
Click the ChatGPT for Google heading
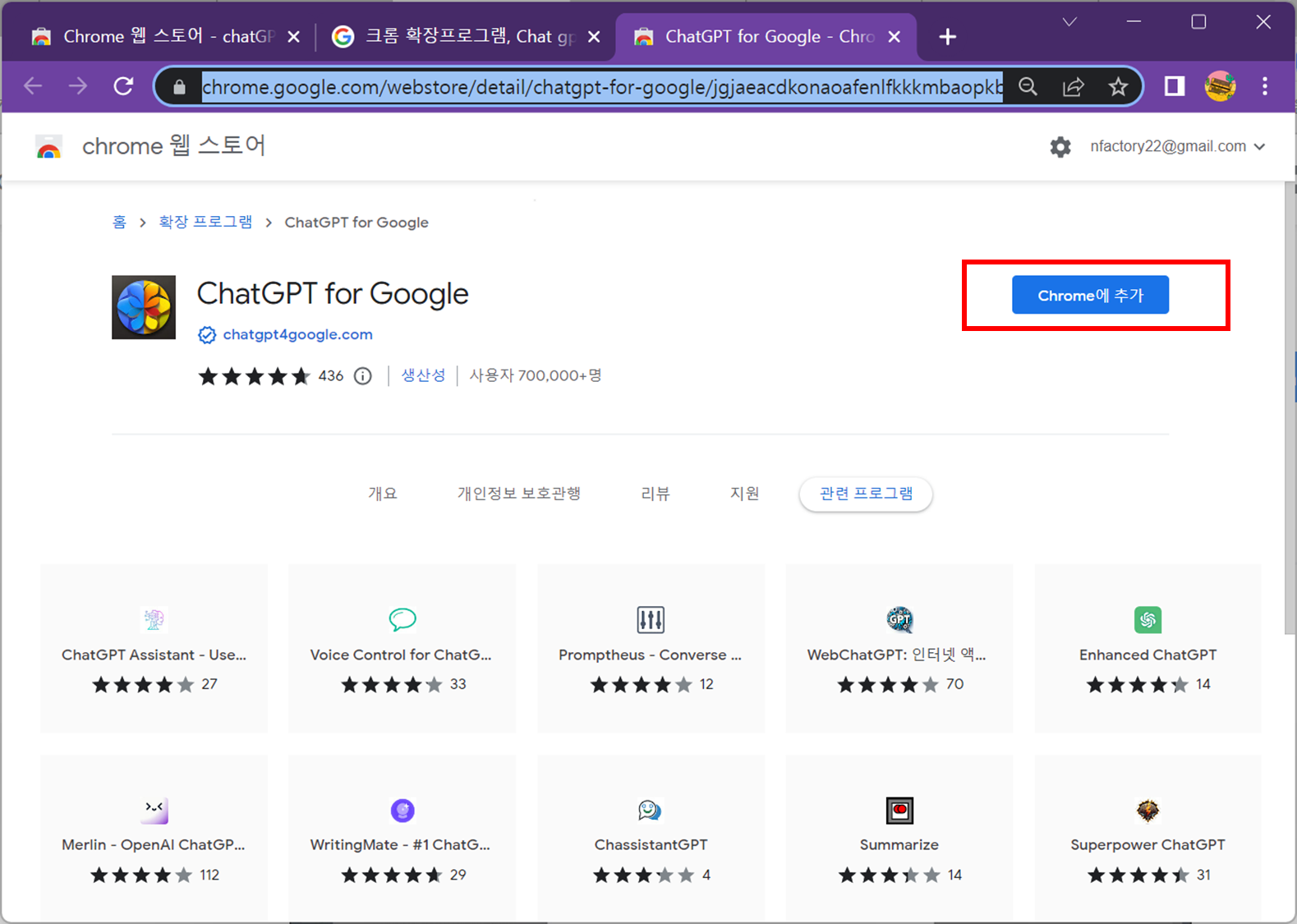[x=333, y=294]
